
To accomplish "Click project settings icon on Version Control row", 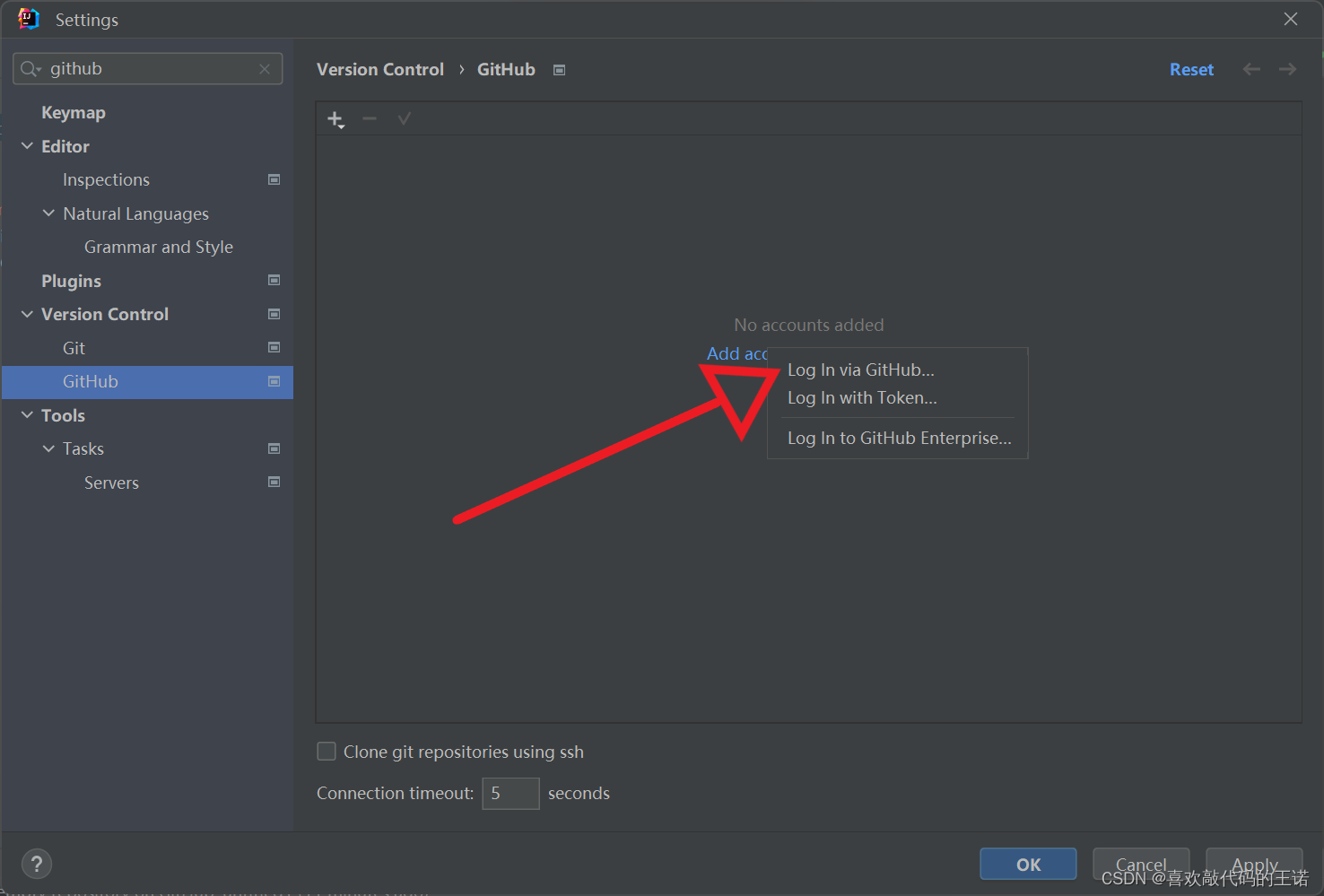I will pyautogui.click(x=274, y=314).
